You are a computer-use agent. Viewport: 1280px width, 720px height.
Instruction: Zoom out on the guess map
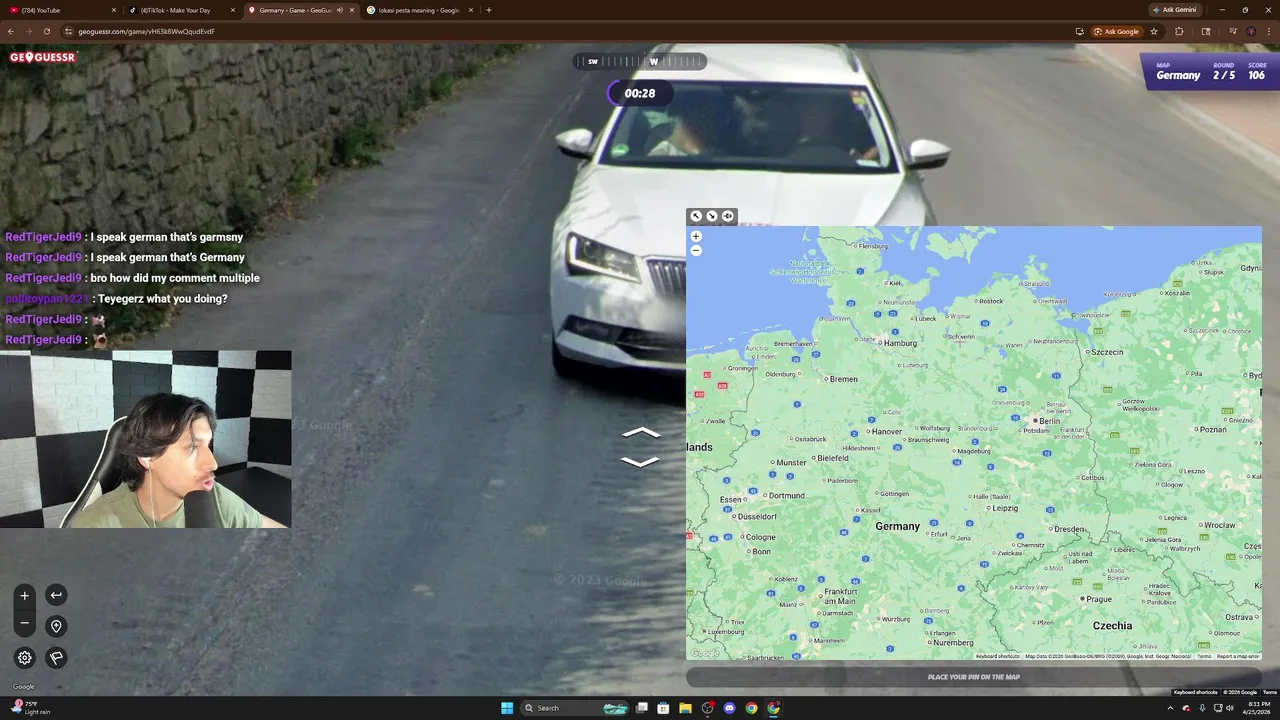coord(696,250)
